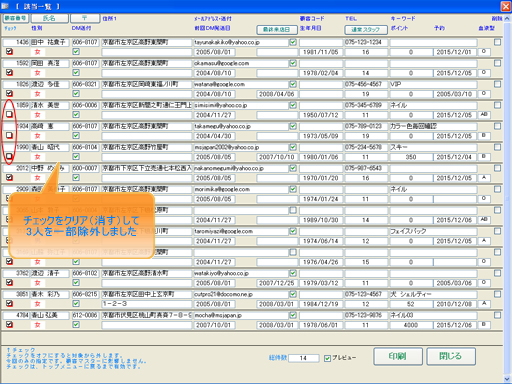Toggle the DM送付 checkbox in the 1592 row
Screen dimensions: 512x384
tap(76, 72)
